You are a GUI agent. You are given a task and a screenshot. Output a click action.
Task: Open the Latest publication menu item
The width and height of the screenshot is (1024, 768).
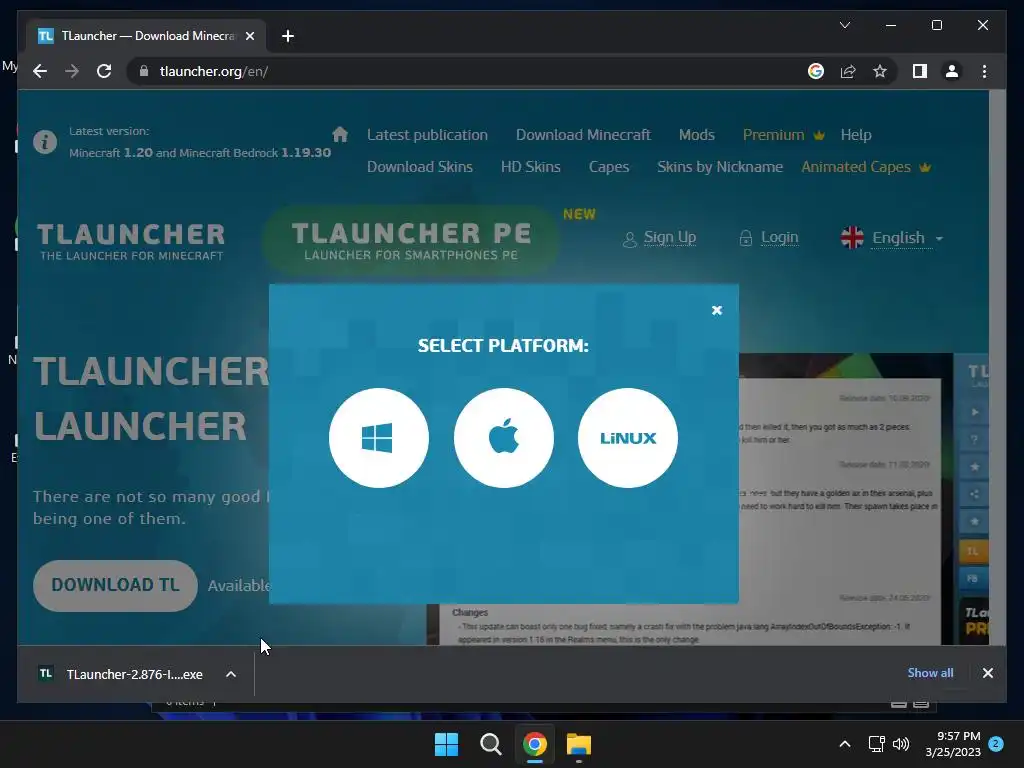click(427, 135)
